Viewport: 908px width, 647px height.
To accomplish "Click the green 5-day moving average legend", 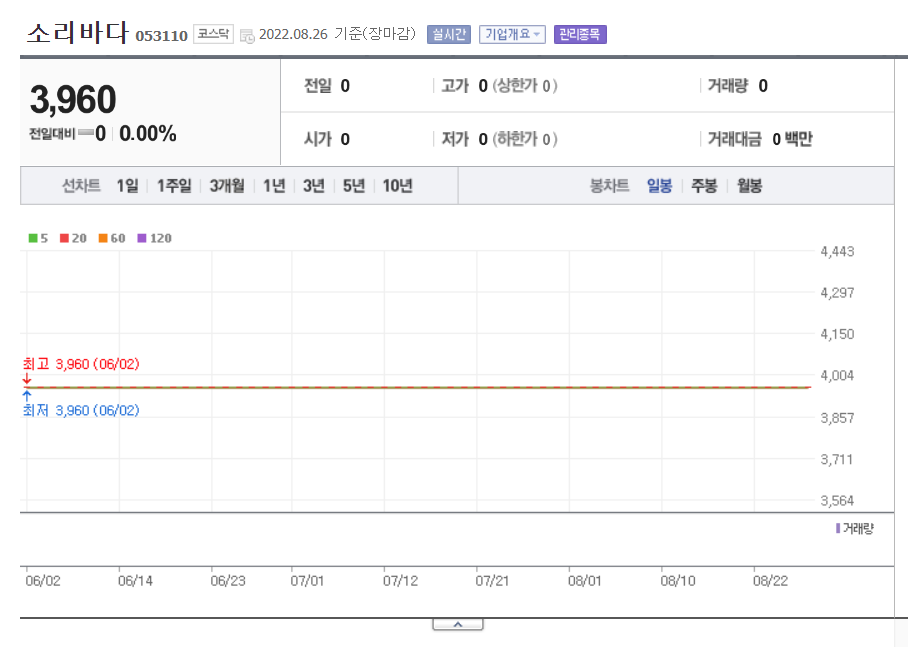I will (x=38, y=238).
